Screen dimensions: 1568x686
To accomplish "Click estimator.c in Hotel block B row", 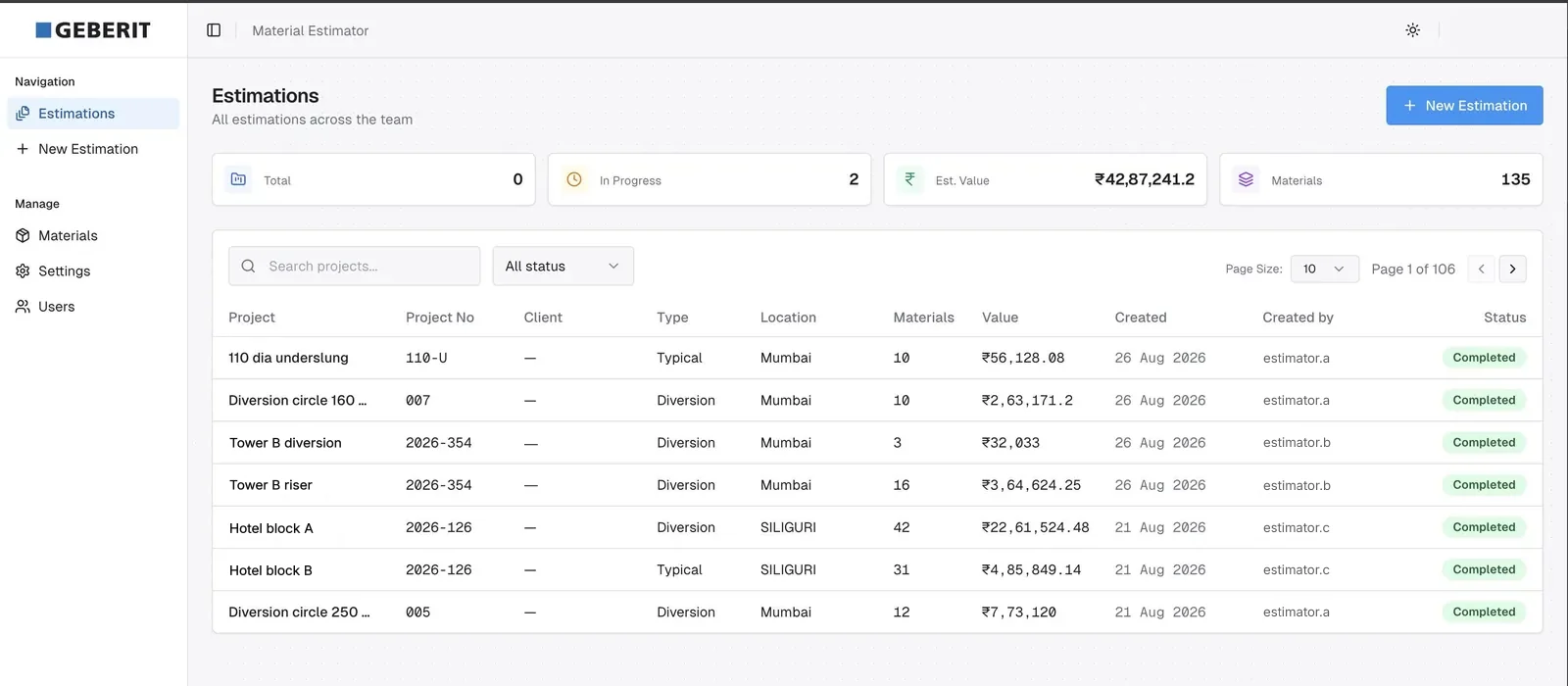I will 1297,569.
